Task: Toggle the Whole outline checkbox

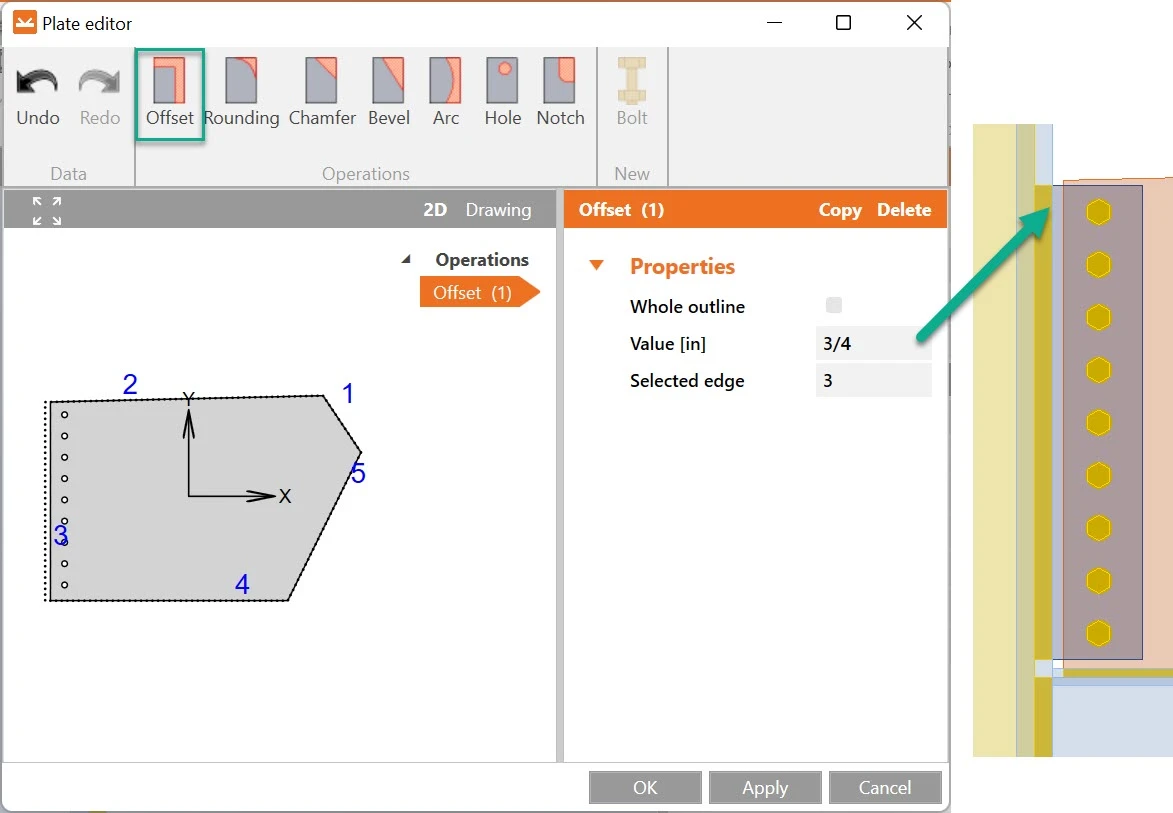Action: [833, 305]
